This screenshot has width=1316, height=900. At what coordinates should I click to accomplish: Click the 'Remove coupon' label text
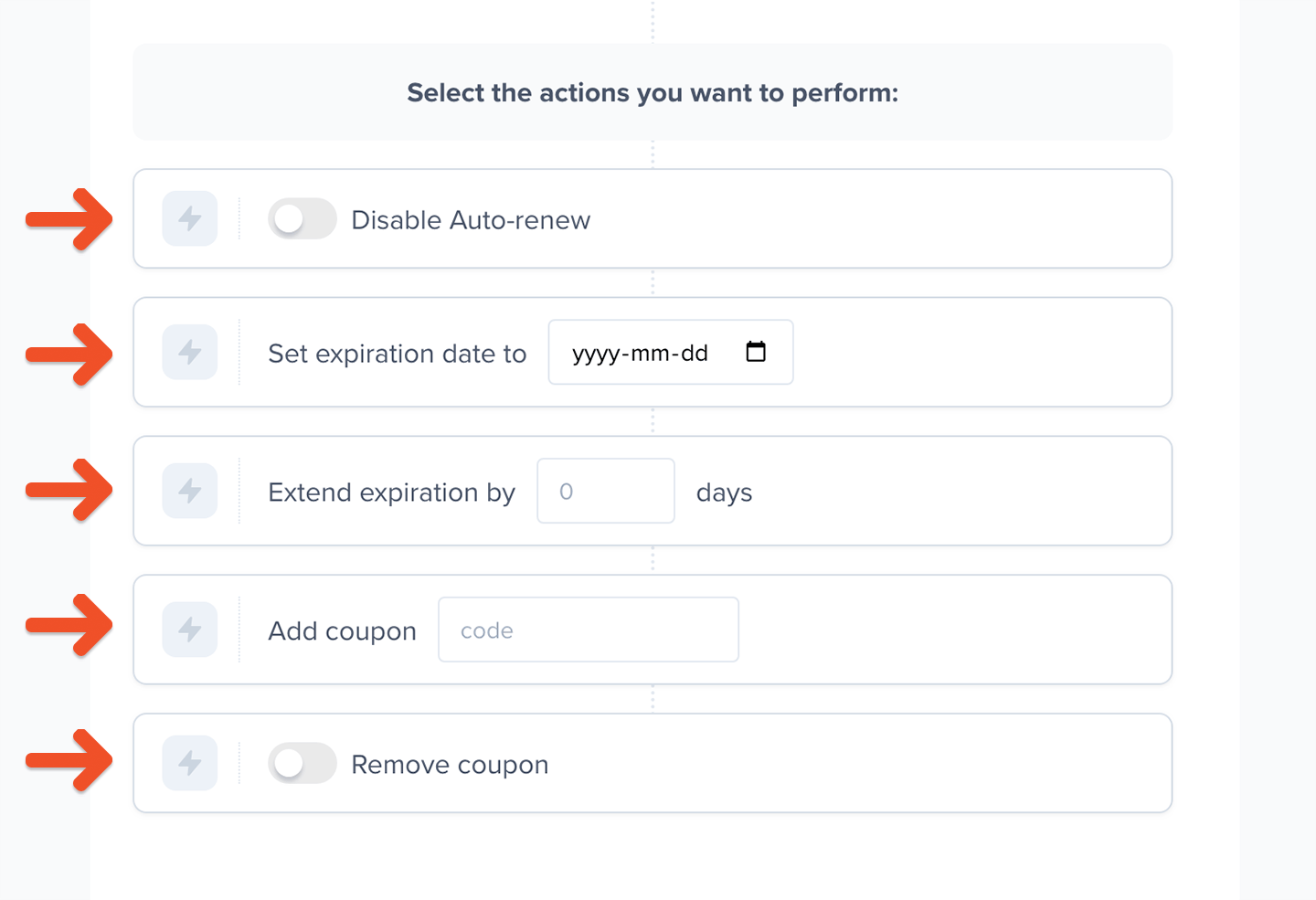pos(450,765)
